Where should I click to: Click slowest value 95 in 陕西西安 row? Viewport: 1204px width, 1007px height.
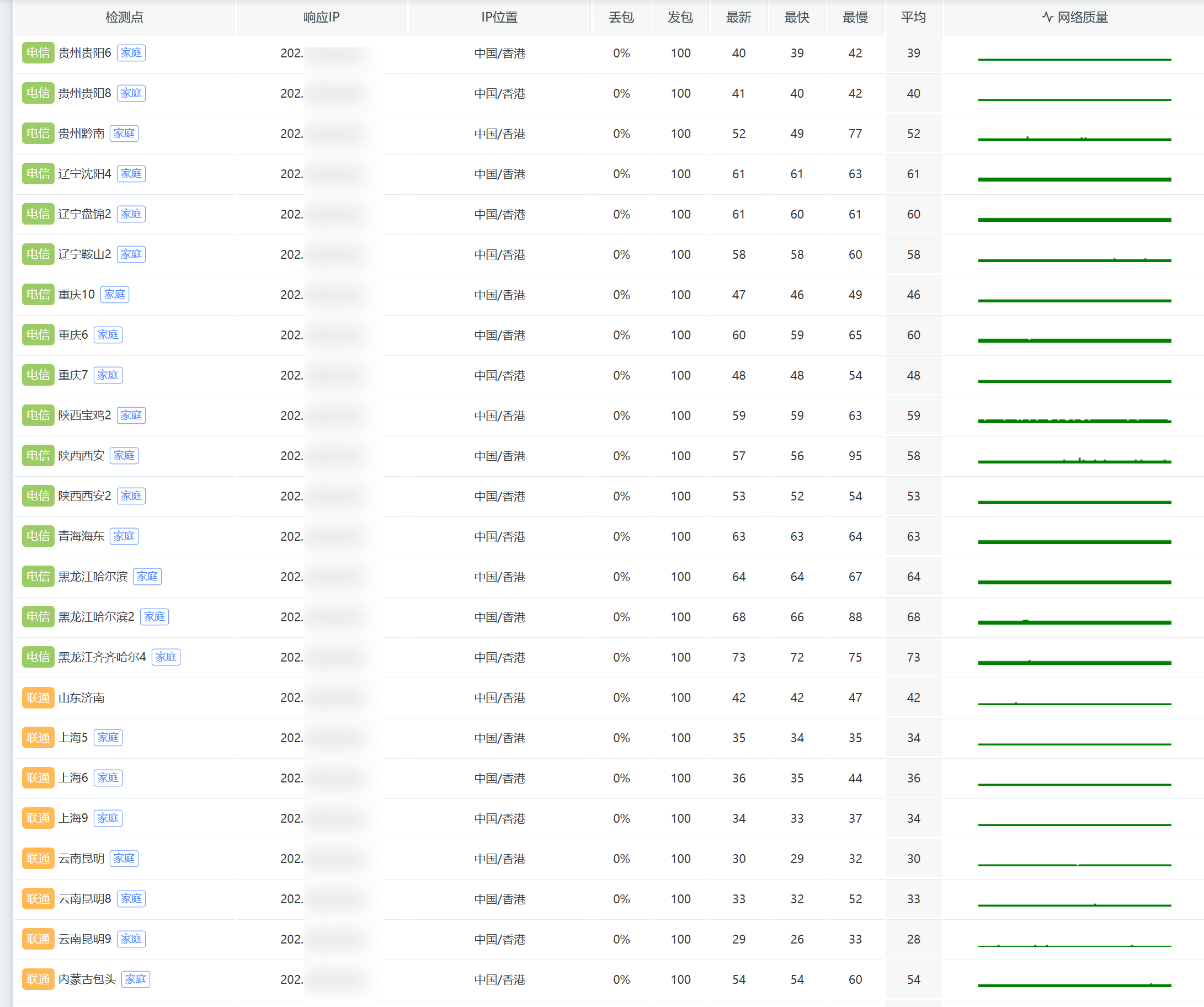pos(855,456)
